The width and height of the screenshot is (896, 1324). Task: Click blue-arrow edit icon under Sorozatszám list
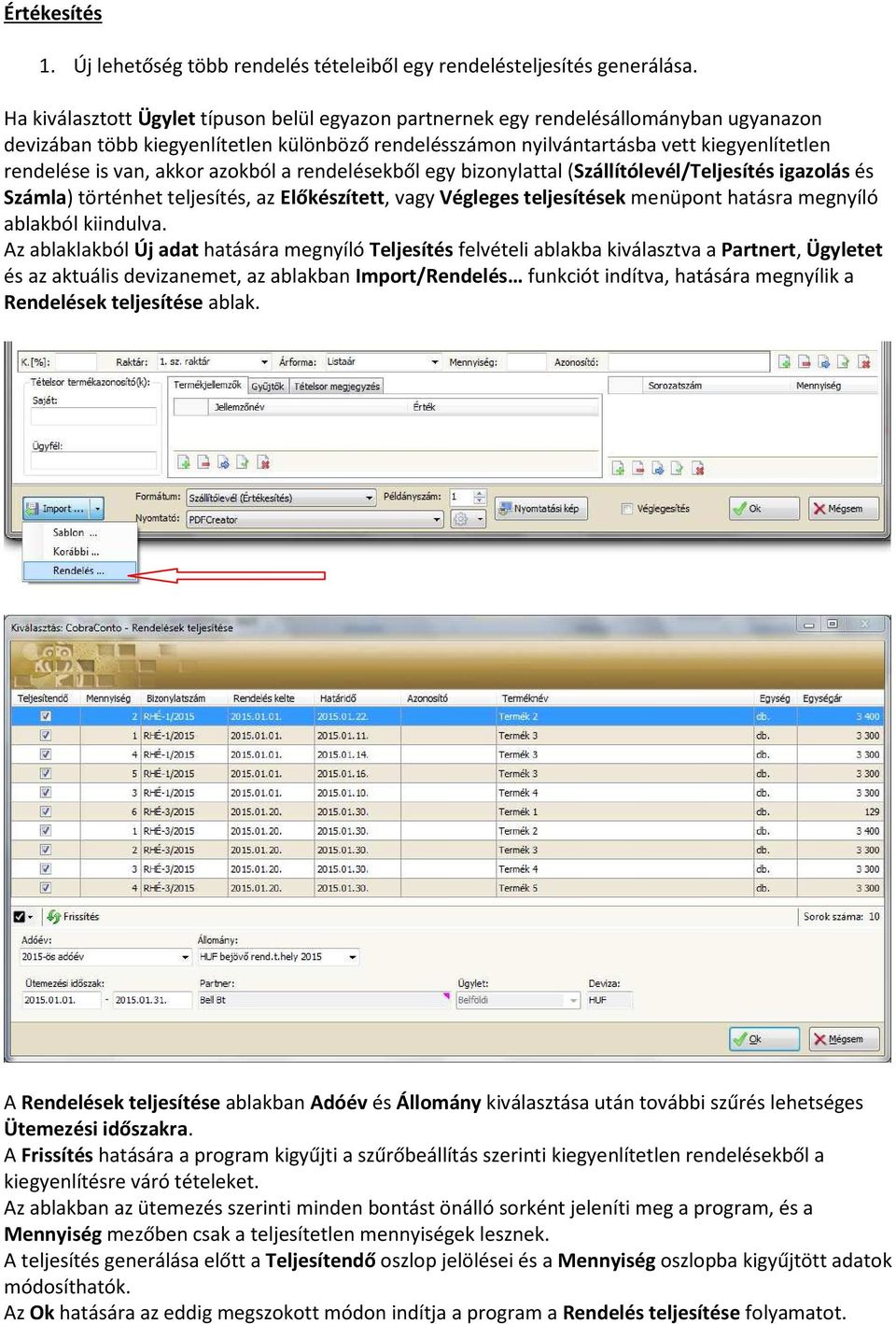[x=658, y=469]
